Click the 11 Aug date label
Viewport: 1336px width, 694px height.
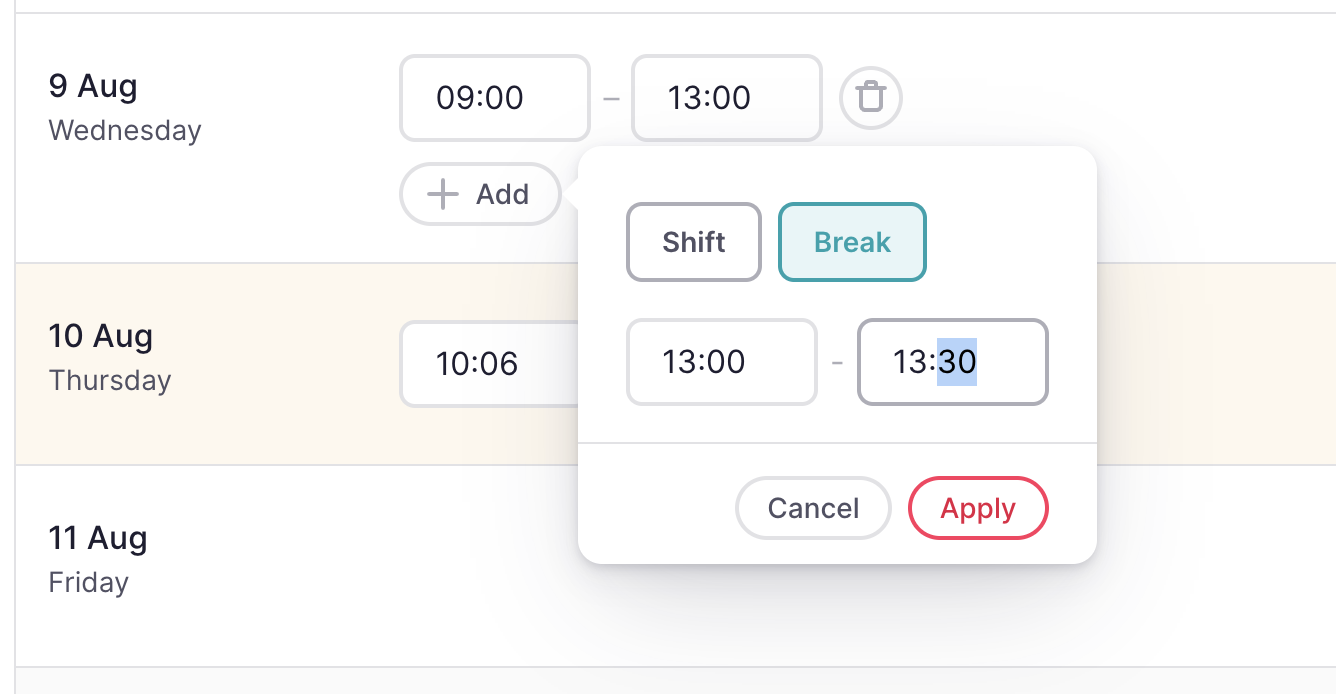(x=97, y=538)
